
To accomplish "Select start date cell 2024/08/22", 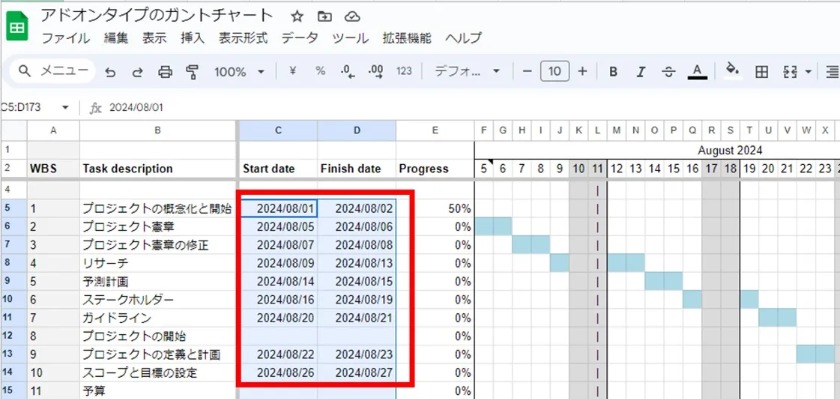I will (x=278, y=355).
